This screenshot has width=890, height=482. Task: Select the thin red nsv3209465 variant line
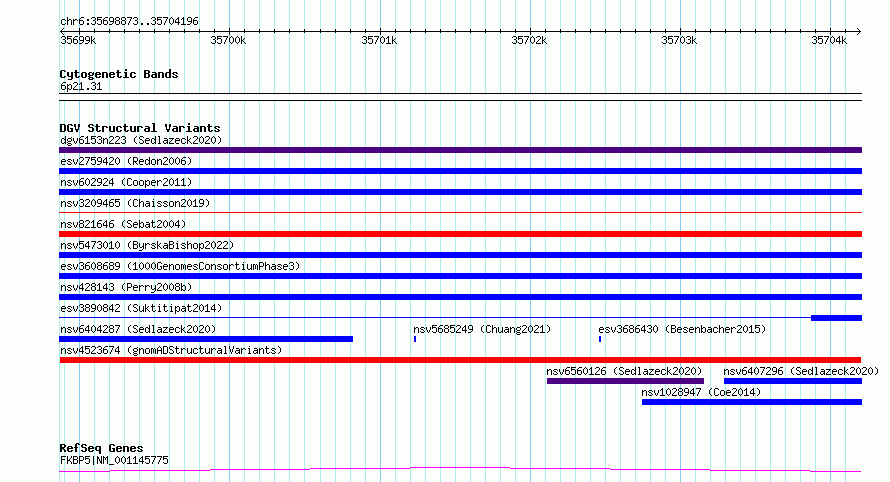(460, 213)
